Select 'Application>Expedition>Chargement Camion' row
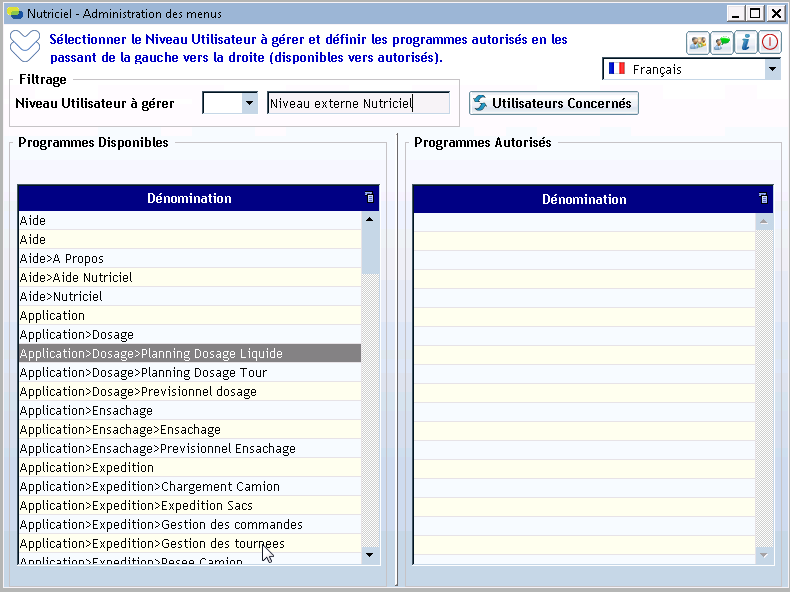 pyautogui.click(x=189, y=486)
